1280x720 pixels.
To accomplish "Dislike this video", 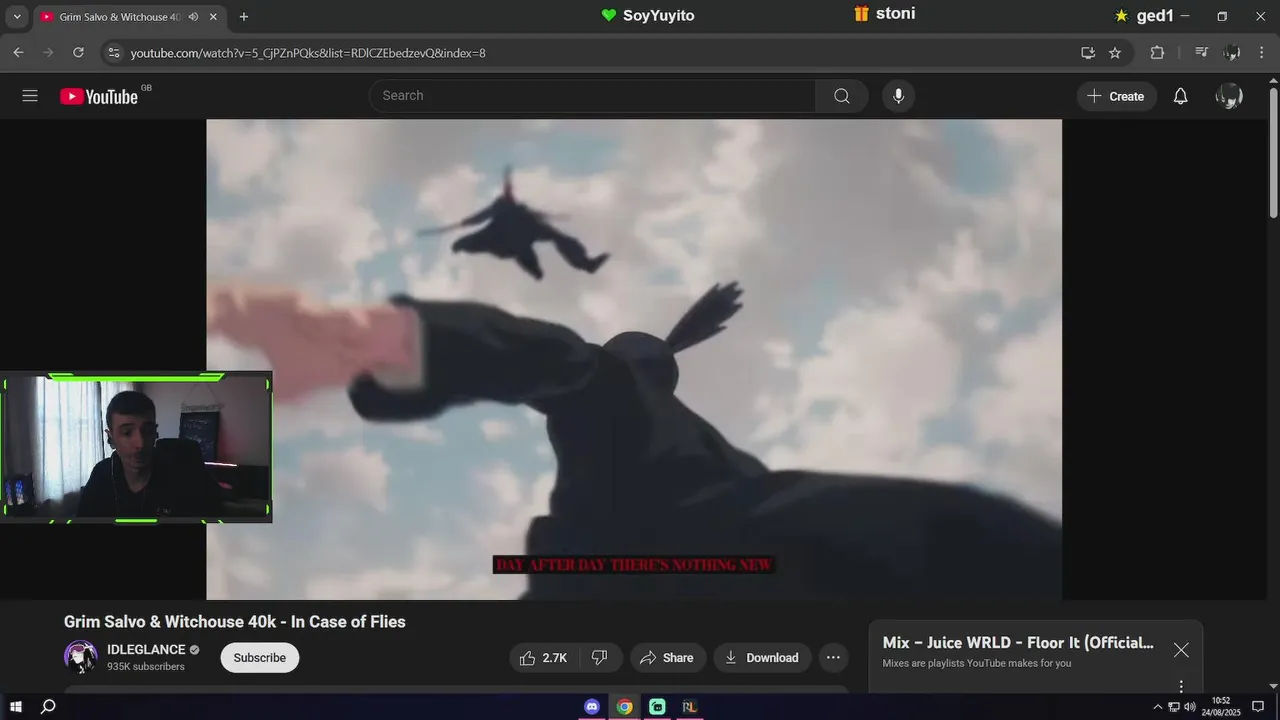I will tap(600, 657).
